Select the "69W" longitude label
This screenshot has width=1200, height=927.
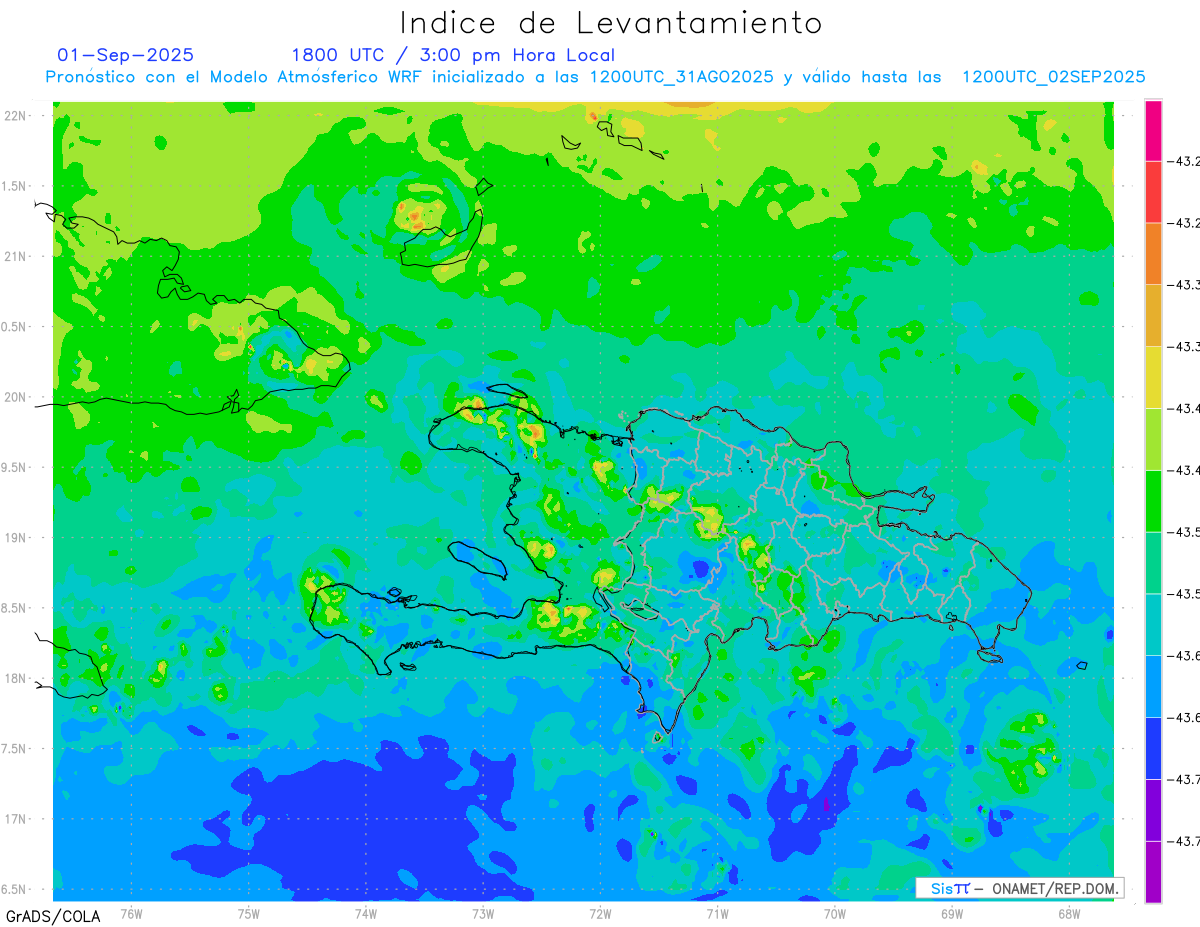tap(952, 913)
